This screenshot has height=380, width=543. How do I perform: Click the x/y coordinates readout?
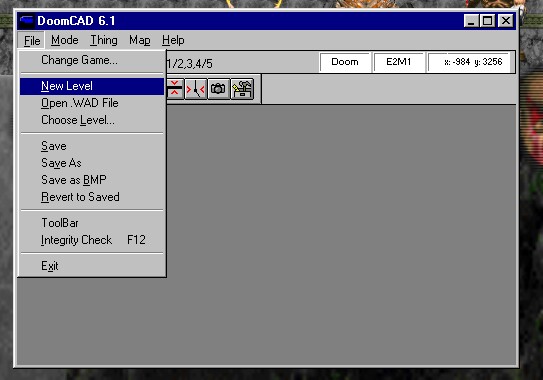pos(470,62)
